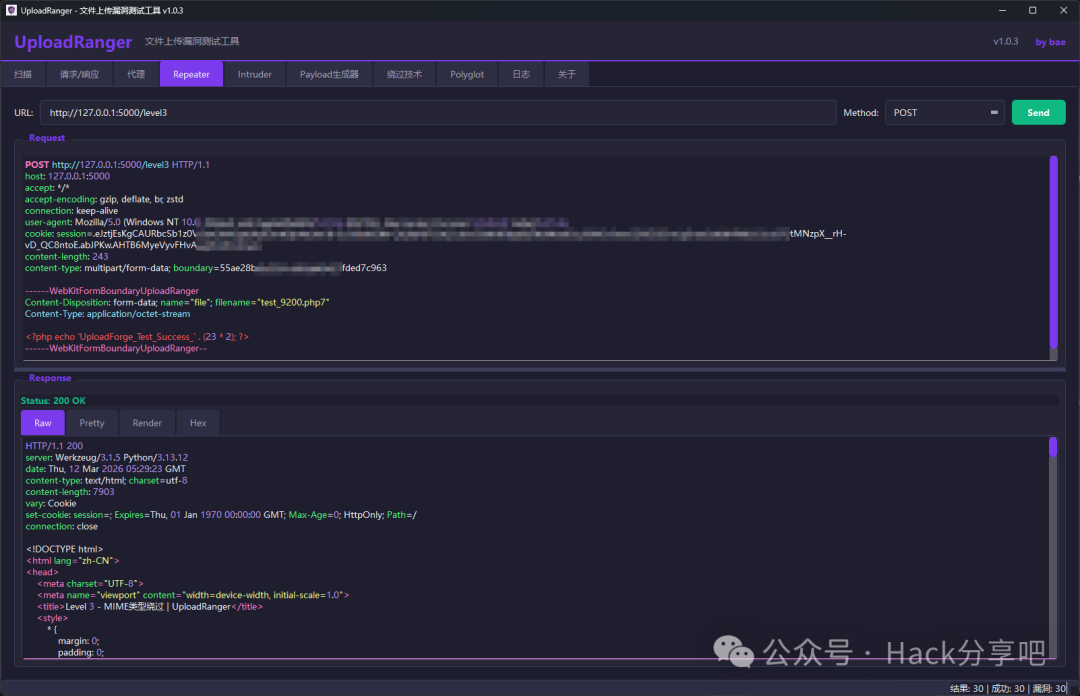Select the Repeater tab
Screen dimensions: 1080x696
tap(191, 74)
